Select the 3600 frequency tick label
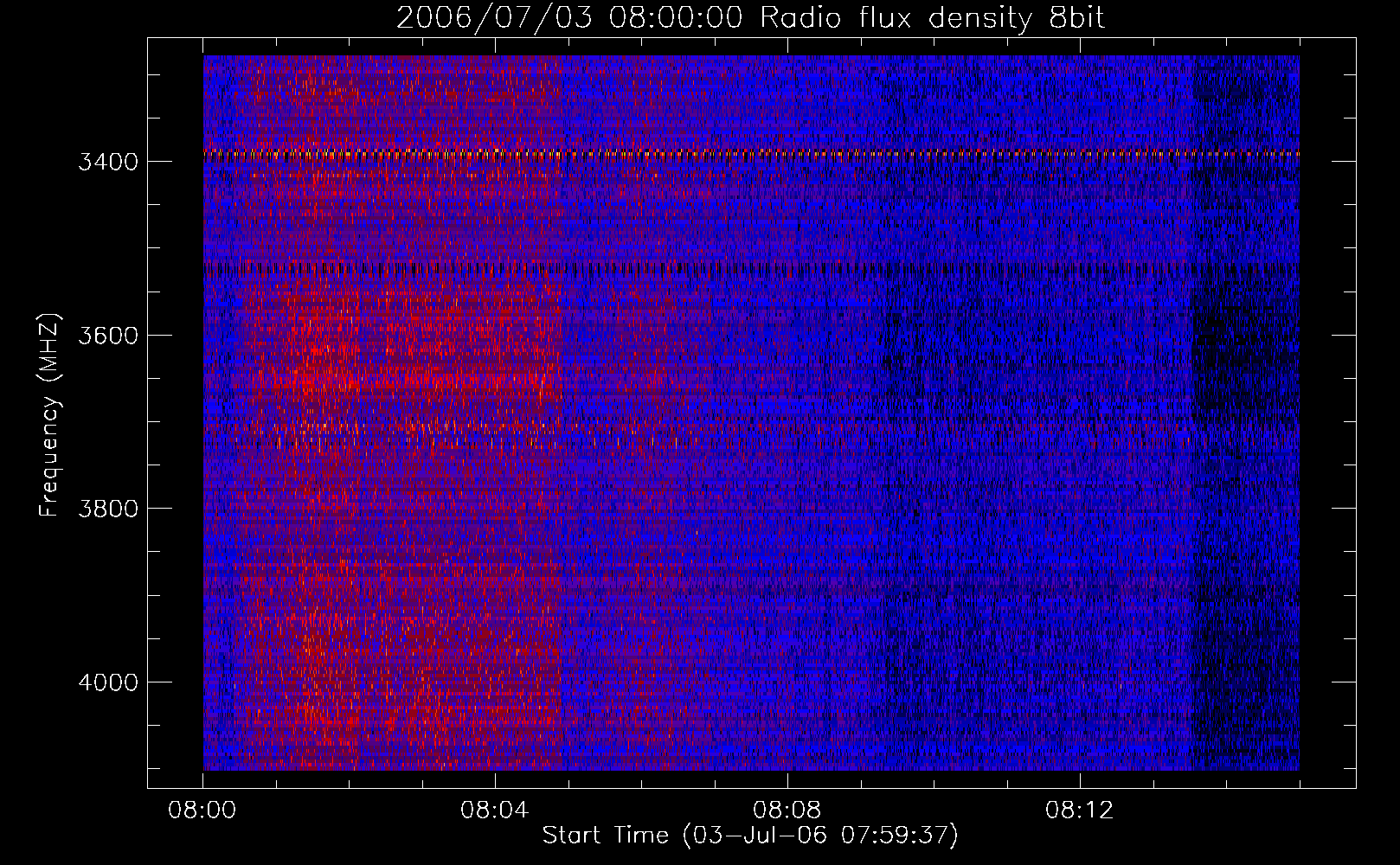The height and width of the screenshot is (865, 1400). pos(108,336)
